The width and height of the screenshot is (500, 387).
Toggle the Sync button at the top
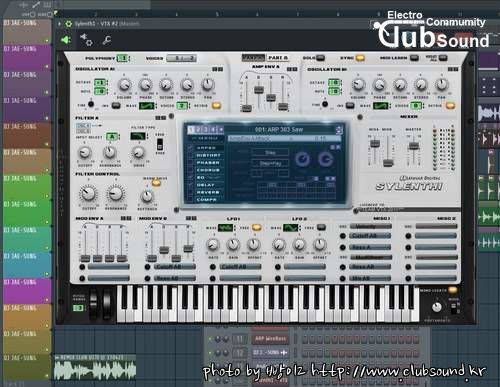[360, 58]
